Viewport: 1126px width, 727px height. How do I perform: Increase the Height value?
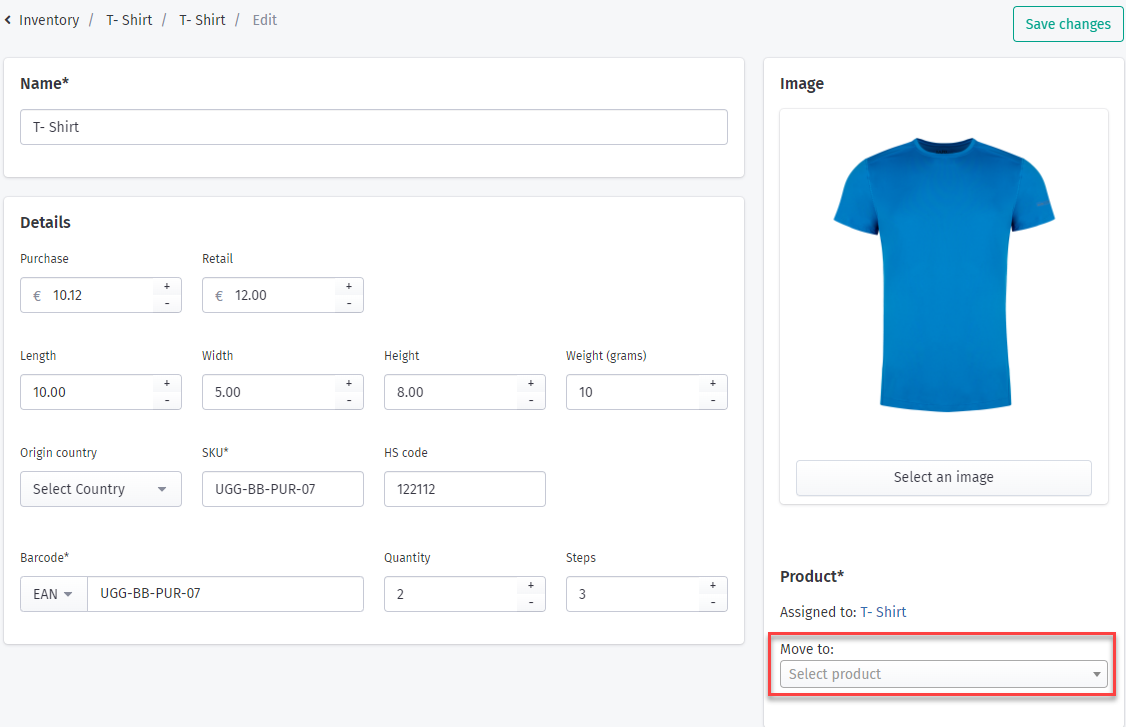(x=531, y=384)
